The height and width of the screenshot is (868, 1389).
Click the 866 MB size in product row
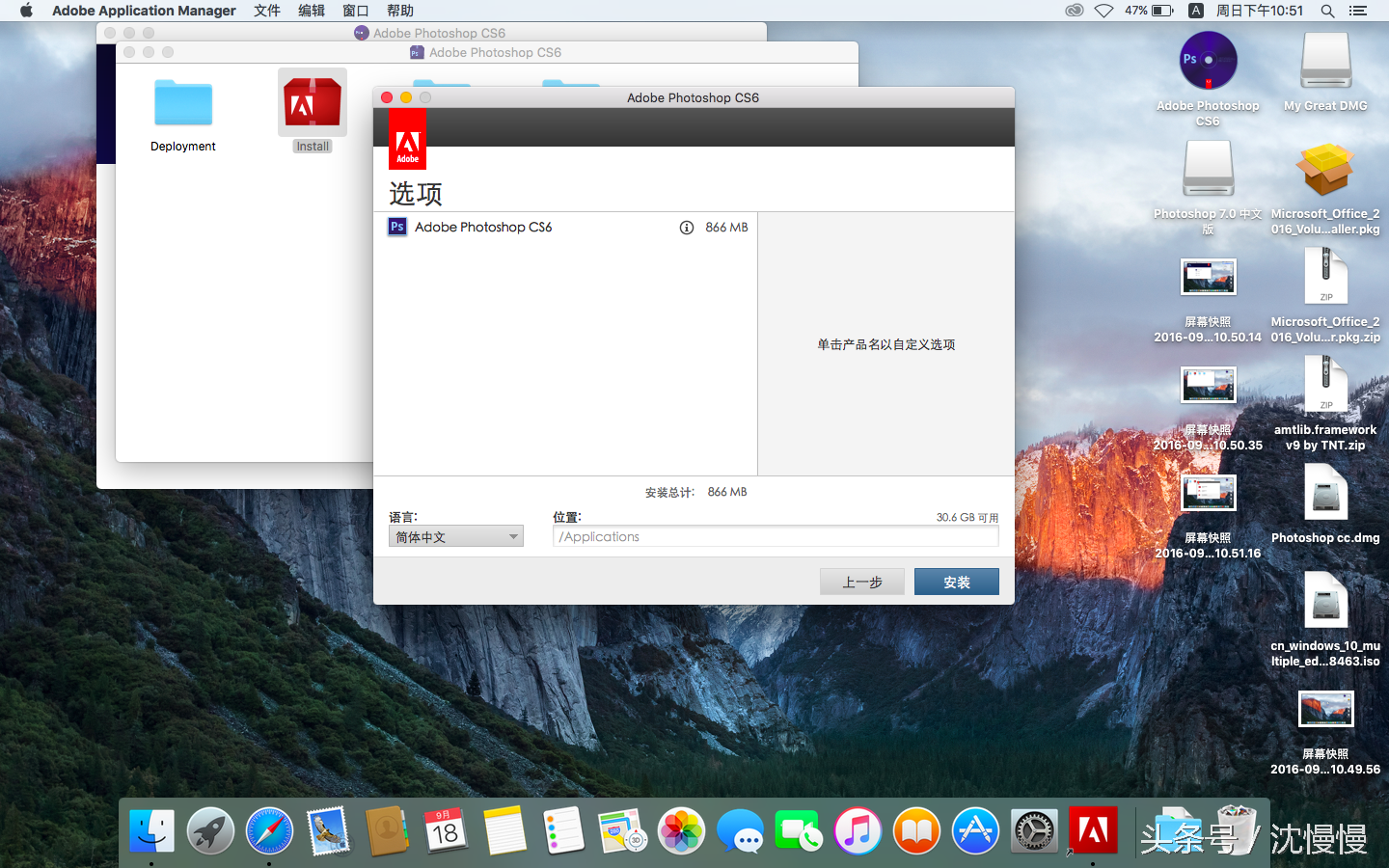pos(726,228)
